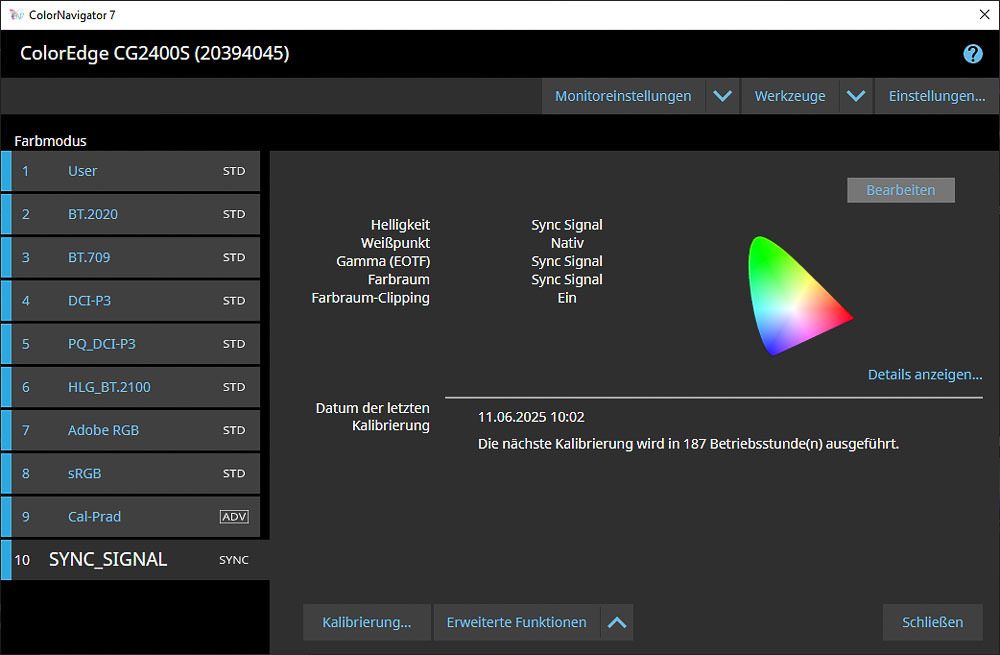Open the Details anzeigen... link
This screenshot has height=655, width=1000.
[925, 374]
